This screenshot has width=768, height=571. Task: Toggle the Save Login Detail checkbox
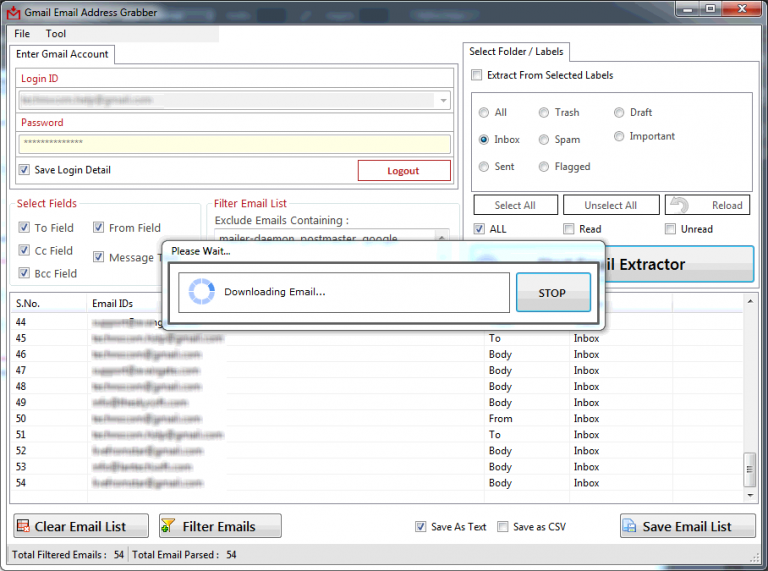pyautogui.click(x=24, y=170)
